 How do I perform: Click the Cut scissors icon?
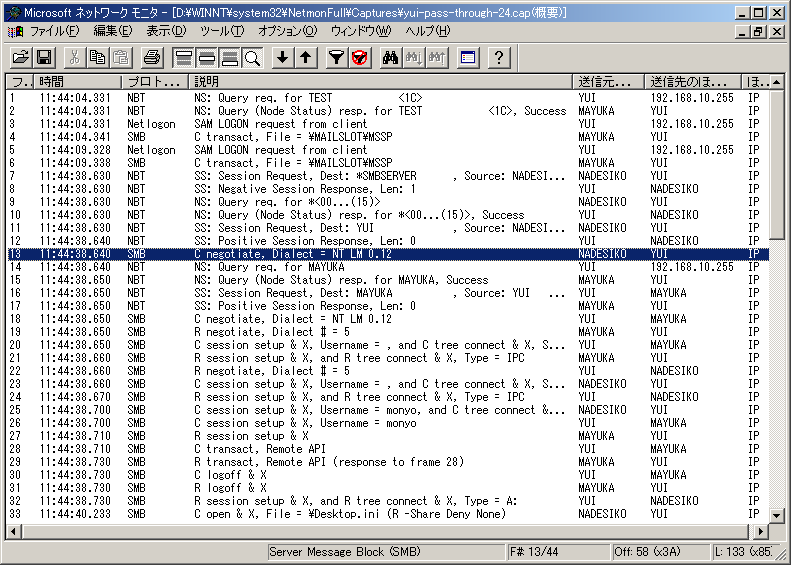(x=75, y=58)
